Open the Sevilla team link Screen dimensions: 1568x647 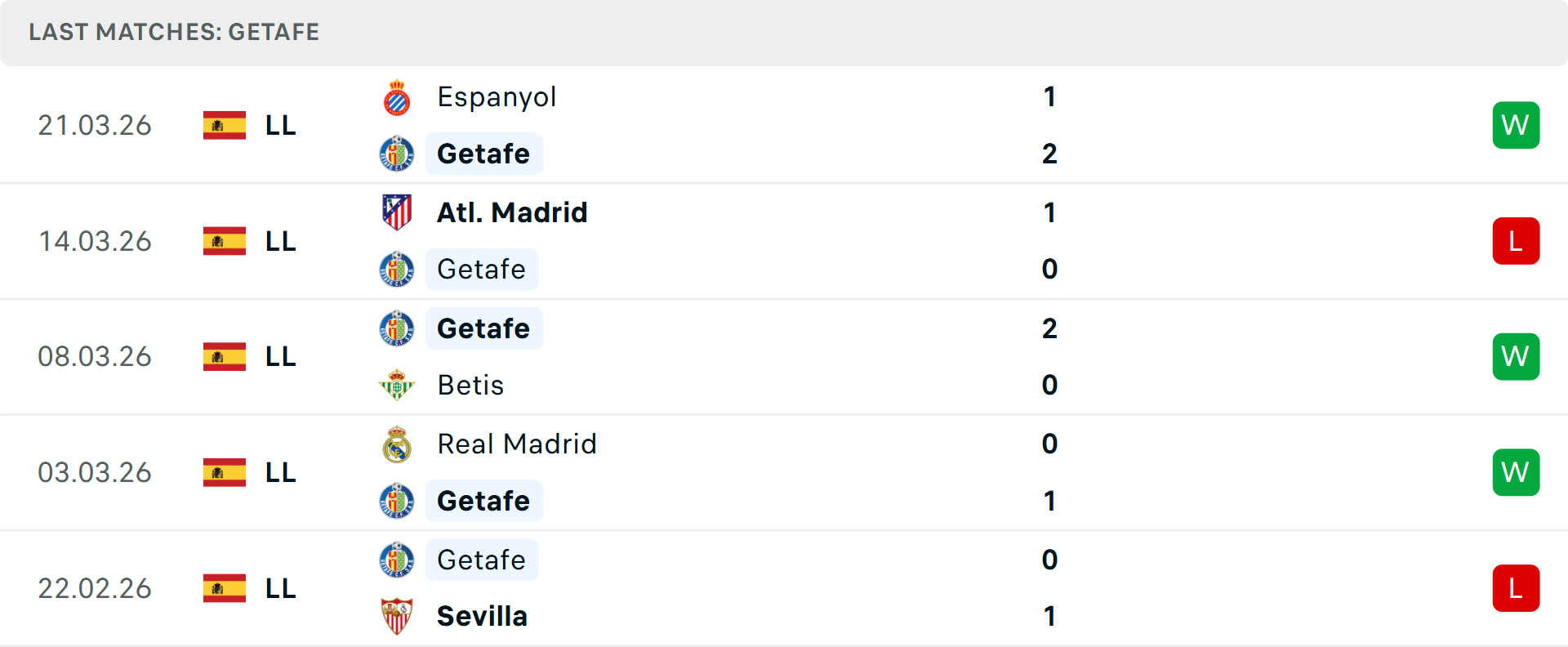point(482,616)
